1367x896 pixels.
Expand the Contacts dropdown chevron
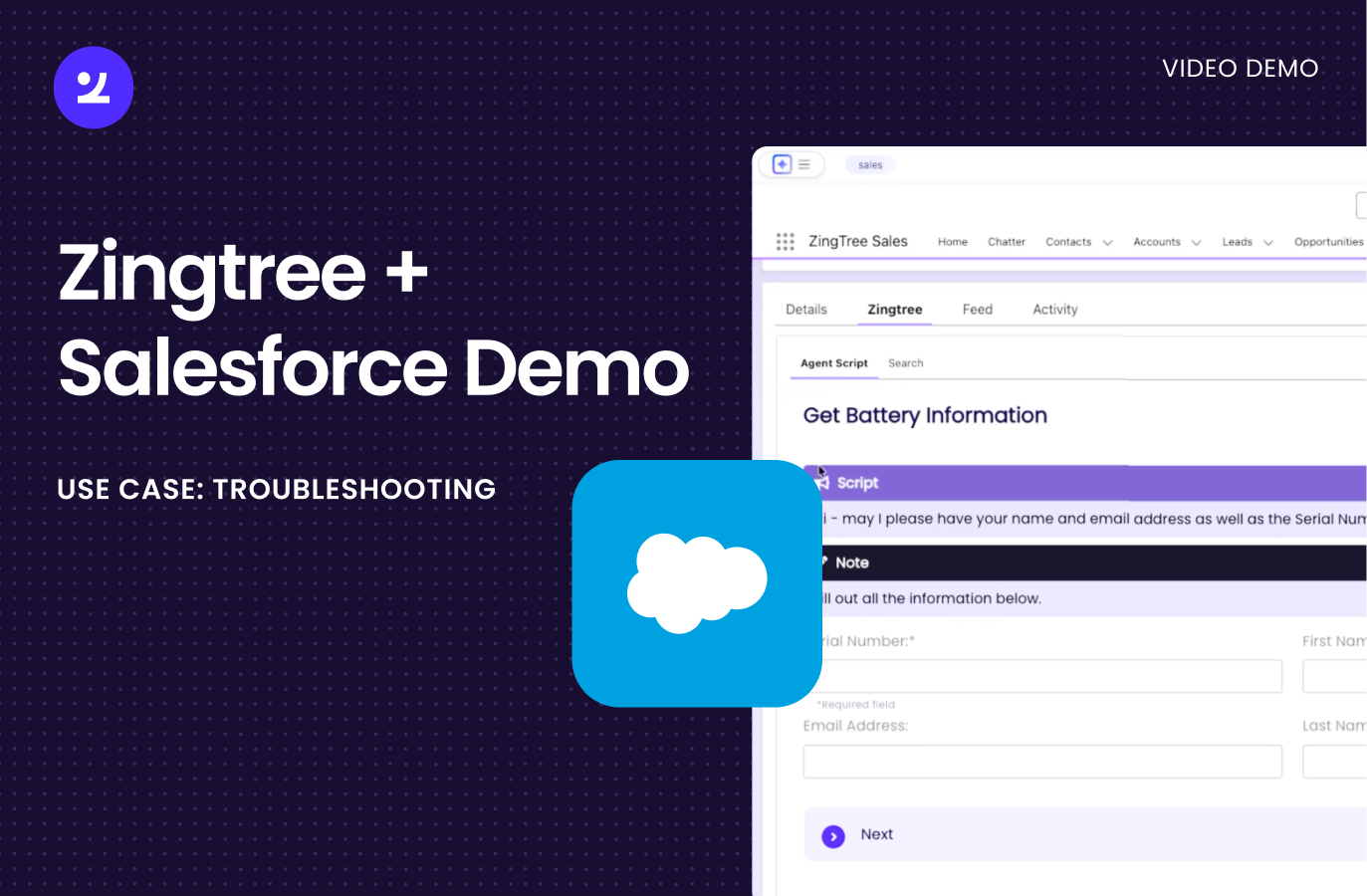coord(1107,243)
